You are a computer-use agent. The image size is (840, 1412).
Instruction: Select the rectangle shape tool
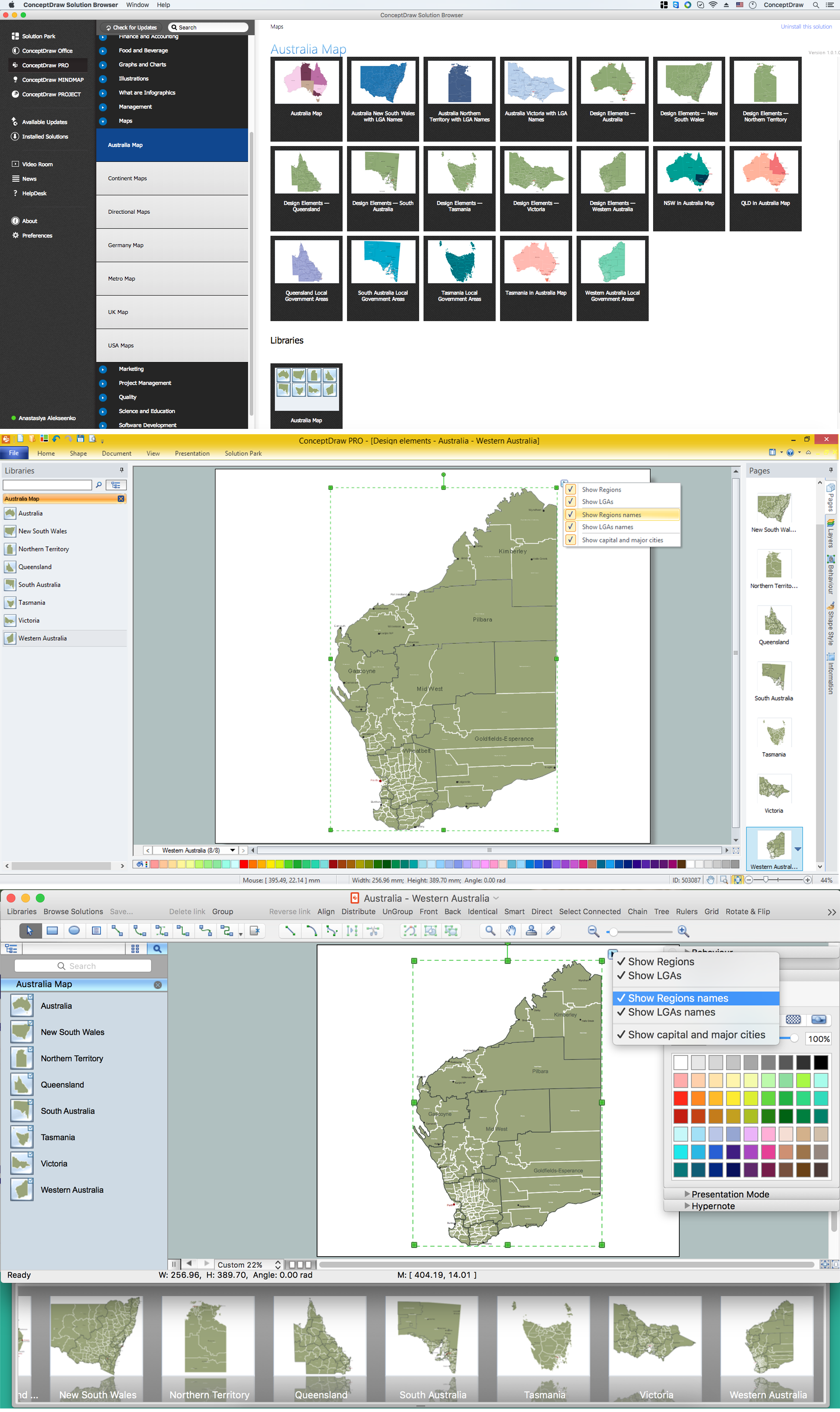pyautogui.click(x=52, y=931)
